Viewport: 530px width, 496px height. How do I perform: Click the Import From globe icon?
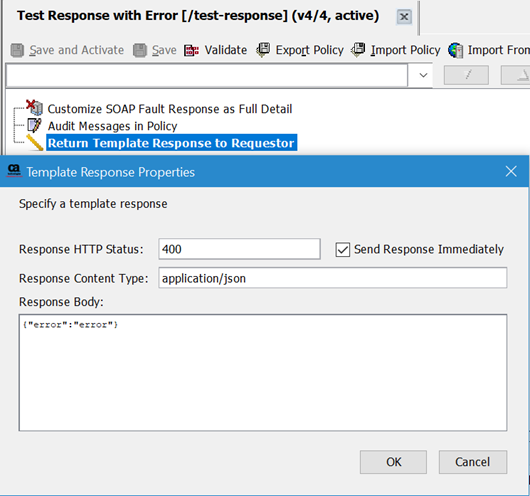(456, 50)
